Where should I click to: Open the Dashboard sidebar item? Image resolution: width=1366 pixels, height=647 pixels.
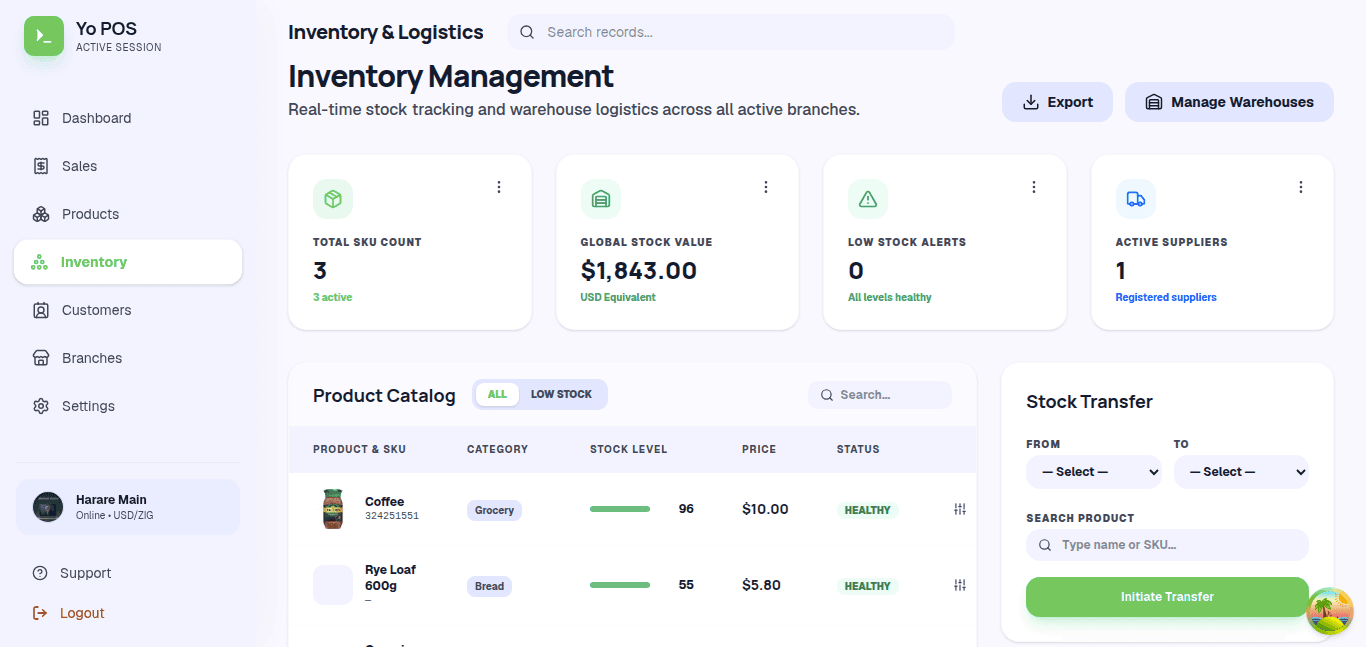coord(128,118)
